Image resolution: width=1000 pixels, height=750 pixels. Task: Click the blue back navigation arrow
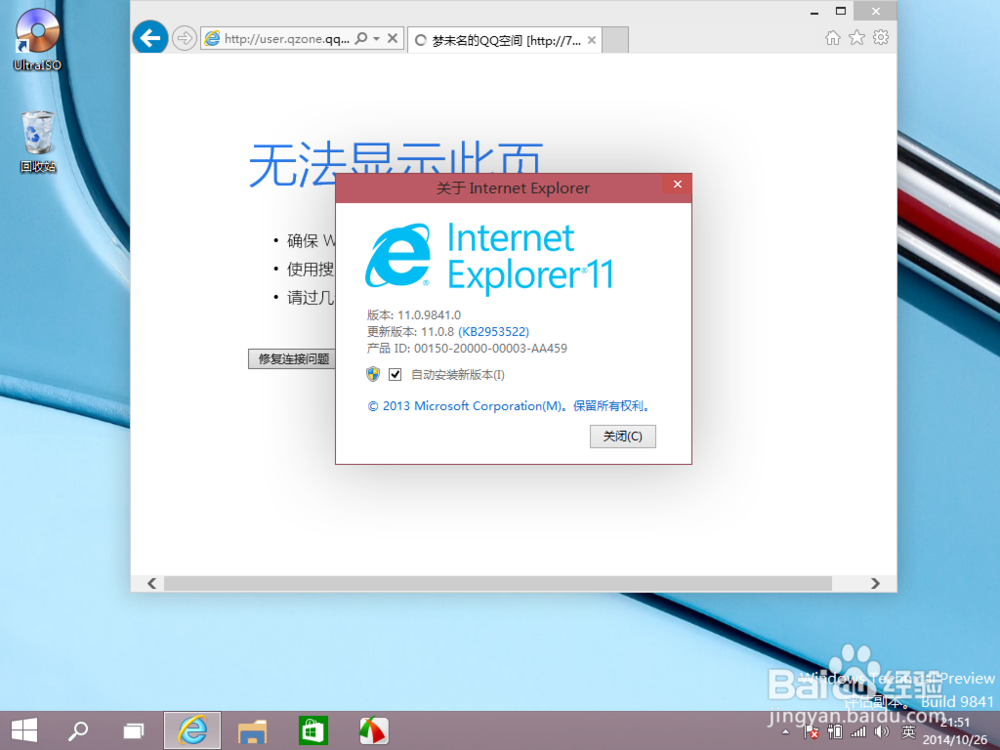point(150,37)
